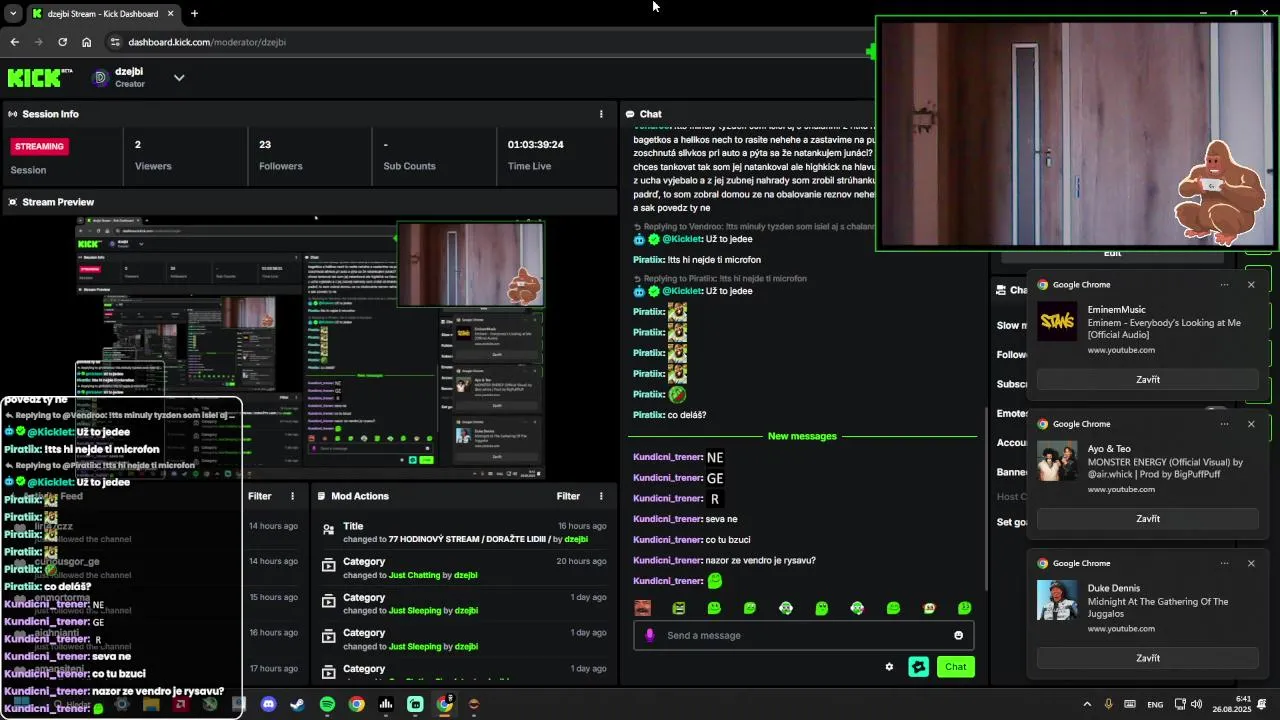Open chat settings gear icon

pos(889,667)
